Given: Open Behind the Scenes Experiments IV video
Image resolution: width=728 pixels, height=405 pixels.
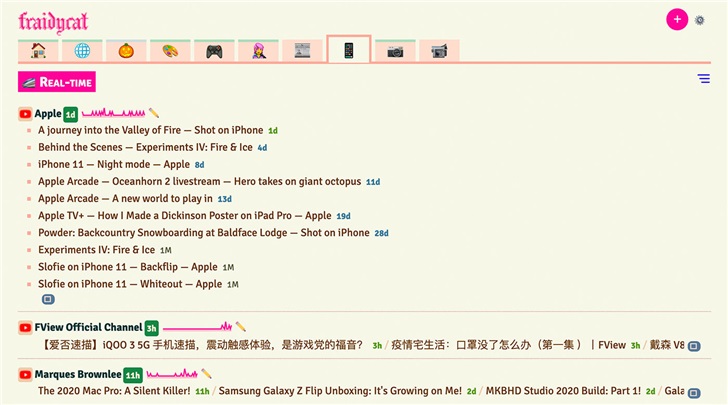Looking at the screenshot, I should pos(145,147).
